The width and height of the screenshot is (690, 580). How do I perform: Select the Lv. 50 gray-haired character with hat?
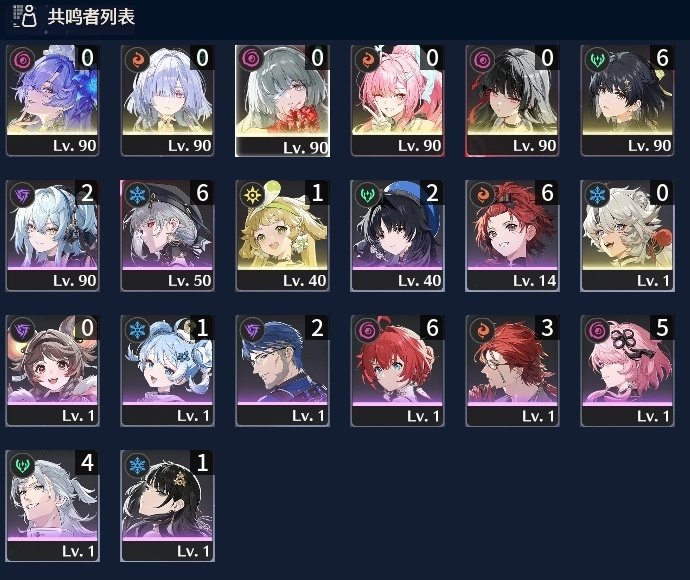[x=167, y=235]
